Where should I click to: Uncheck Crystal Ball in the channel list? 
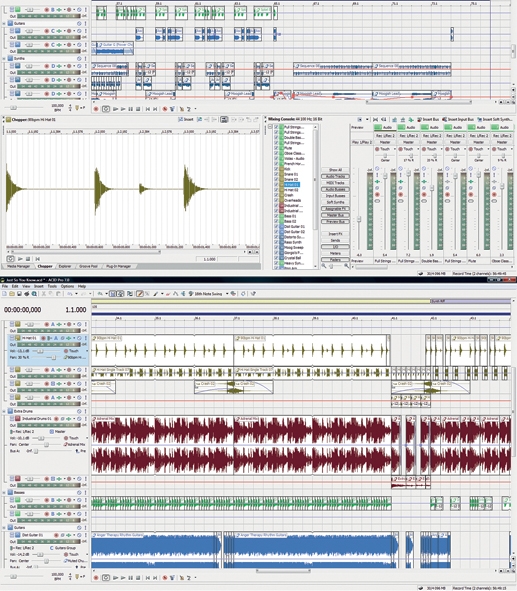tap(276, 258)
